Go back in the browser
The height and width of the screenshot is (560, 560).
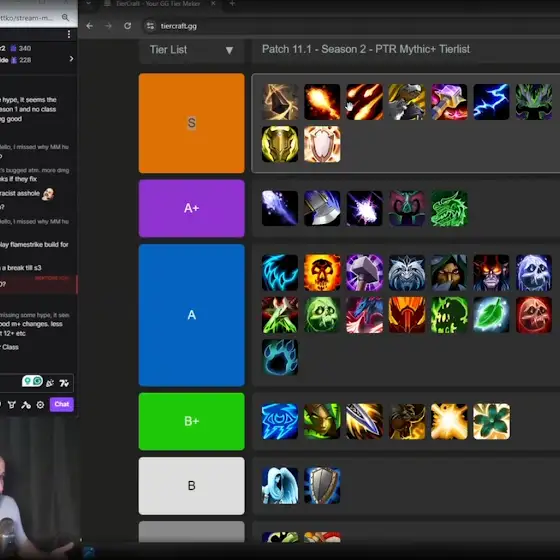pos(90,26)
